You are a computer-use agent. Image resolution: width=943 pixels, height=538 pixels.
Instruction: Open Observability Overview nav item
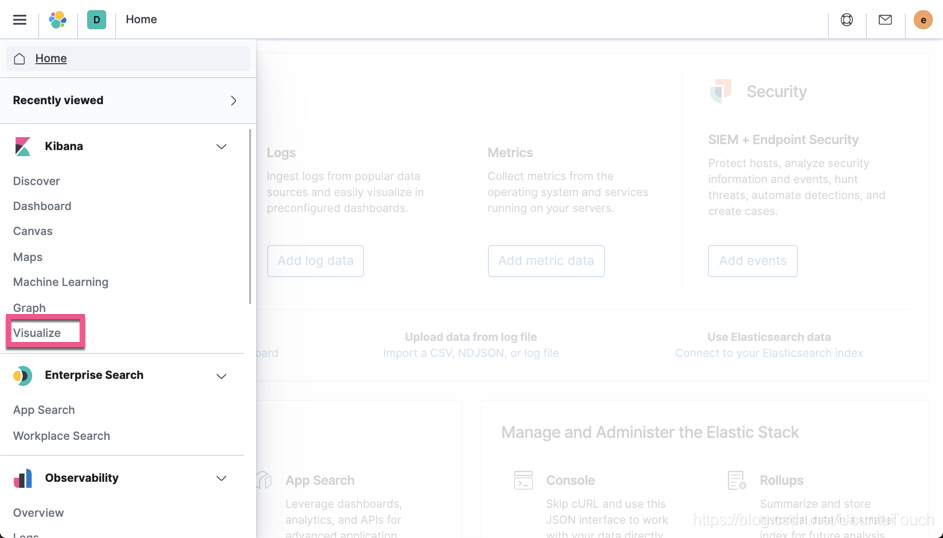pyautogui.click(x=38, y=513)
